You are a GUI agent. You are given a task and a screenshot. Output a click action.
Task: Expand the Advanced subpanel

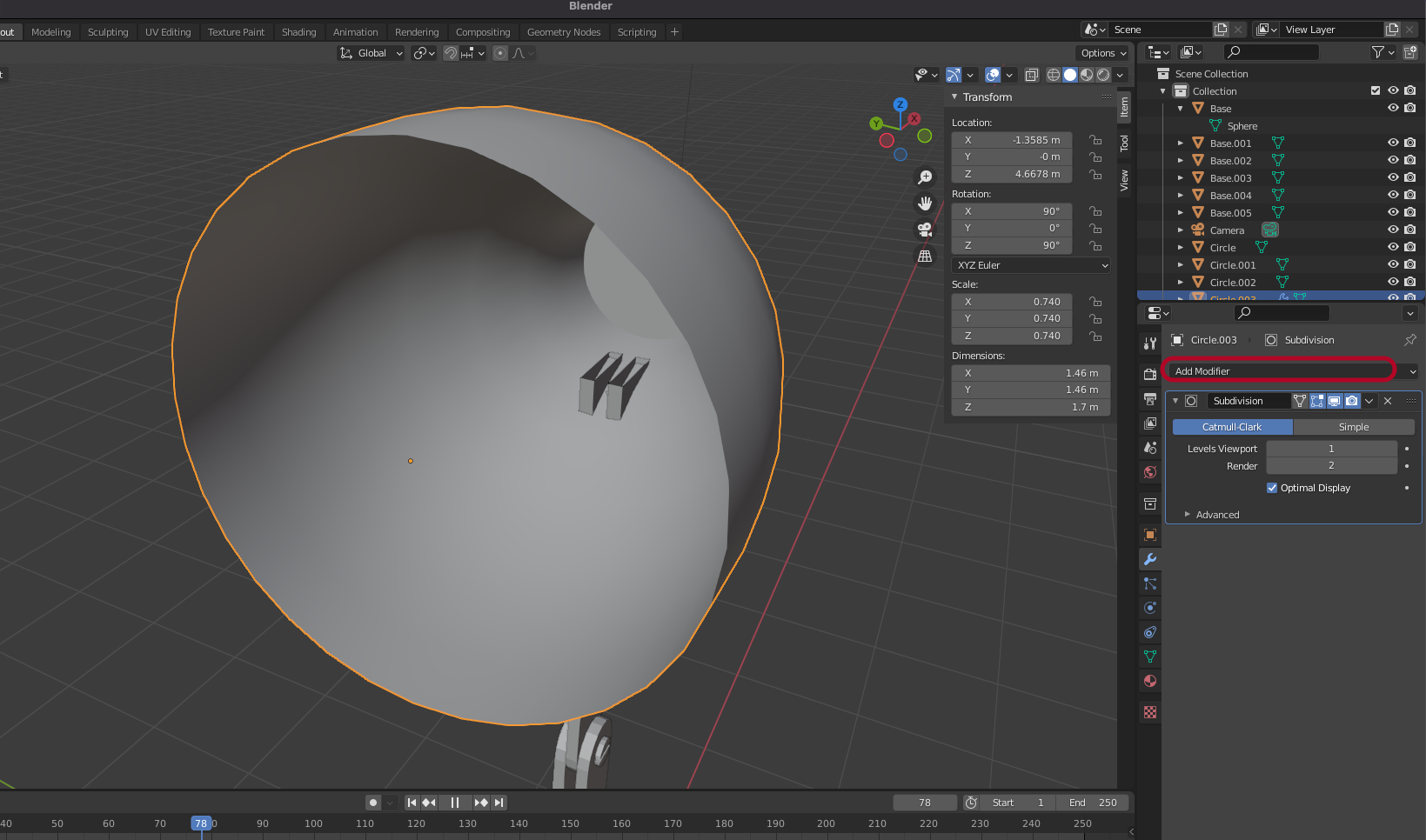[1187, 515]
